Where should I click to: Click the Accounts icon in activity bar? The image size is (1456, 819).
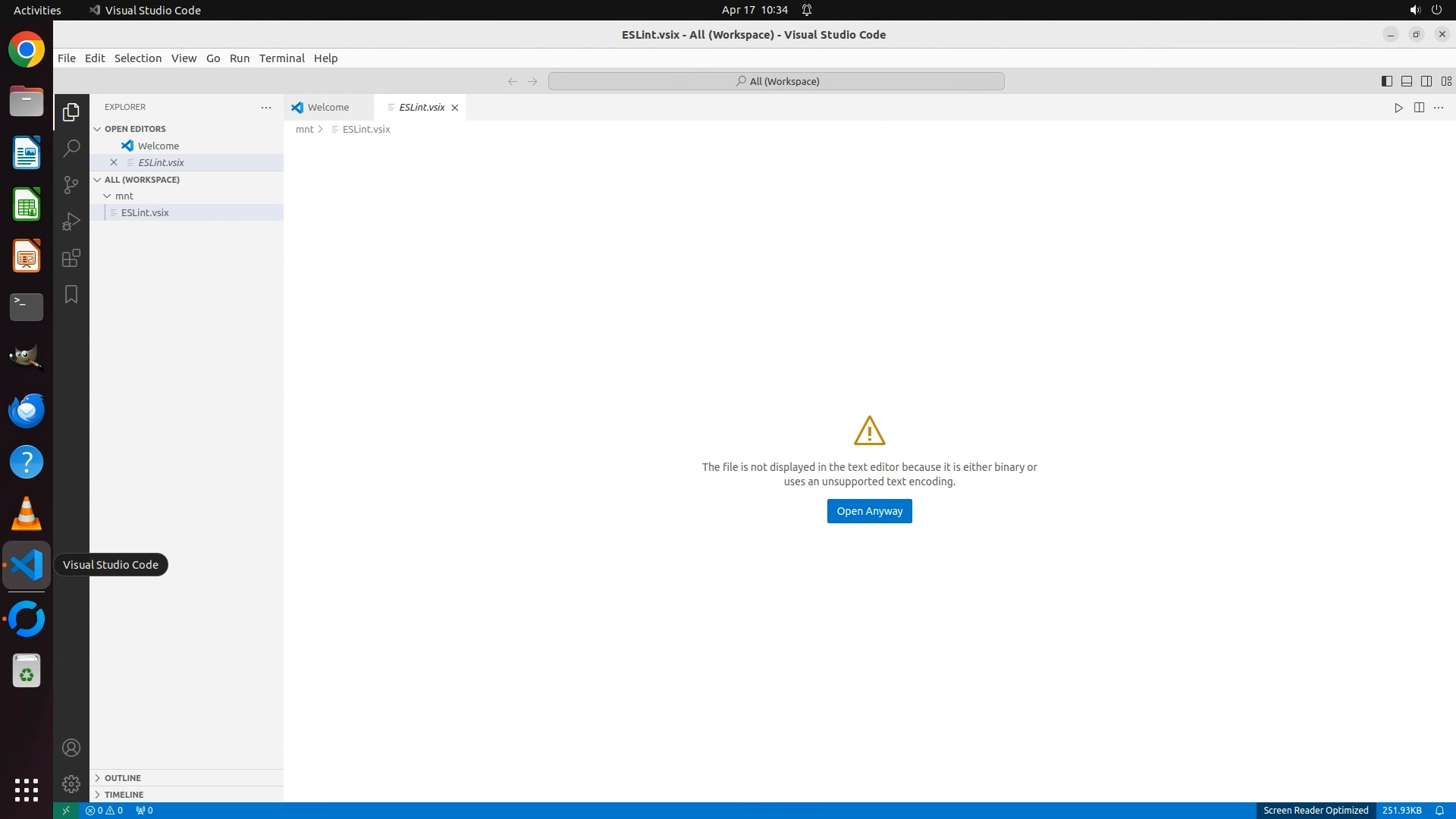pyautogui.click(x=71, y=748)
